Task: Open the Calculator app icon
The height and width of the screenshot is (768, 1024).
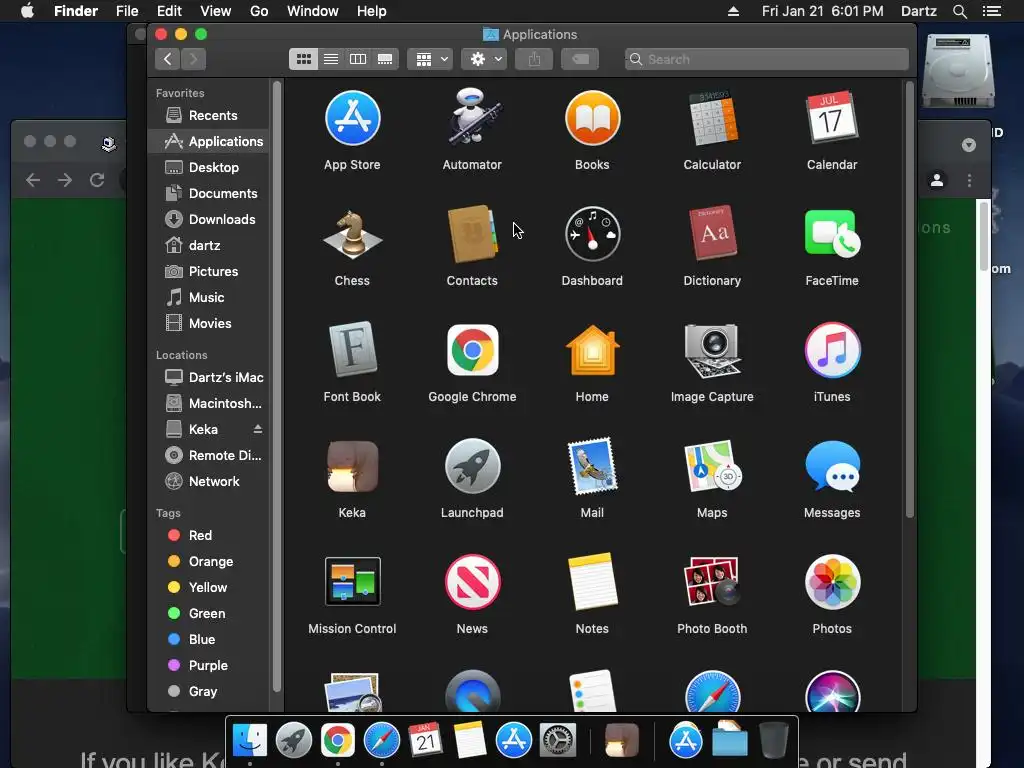Action: pyautogui.click(x=712, y=118)
